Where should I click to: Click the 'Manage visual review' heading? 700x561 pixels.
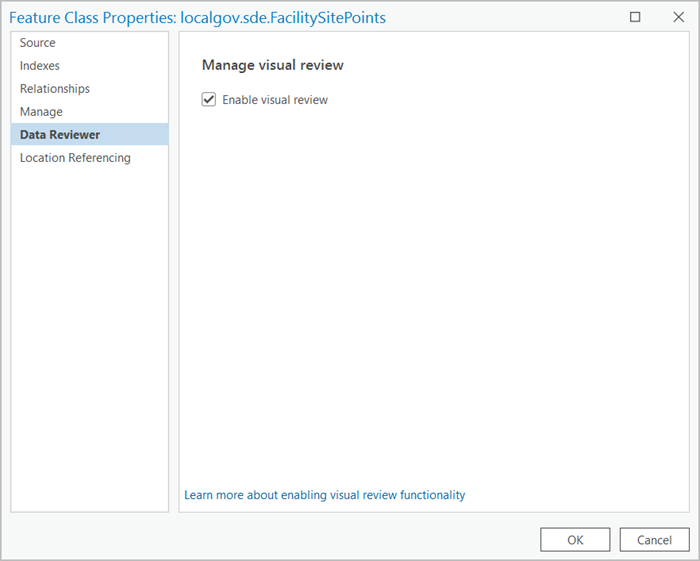point(273,65)
